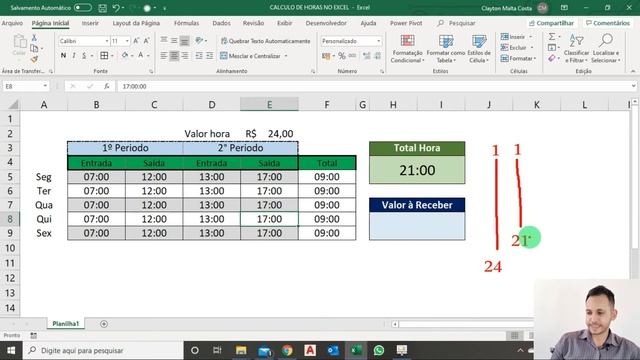Click the Save icon in quick access toolbar
640x360 pixels.
point(103,8)
